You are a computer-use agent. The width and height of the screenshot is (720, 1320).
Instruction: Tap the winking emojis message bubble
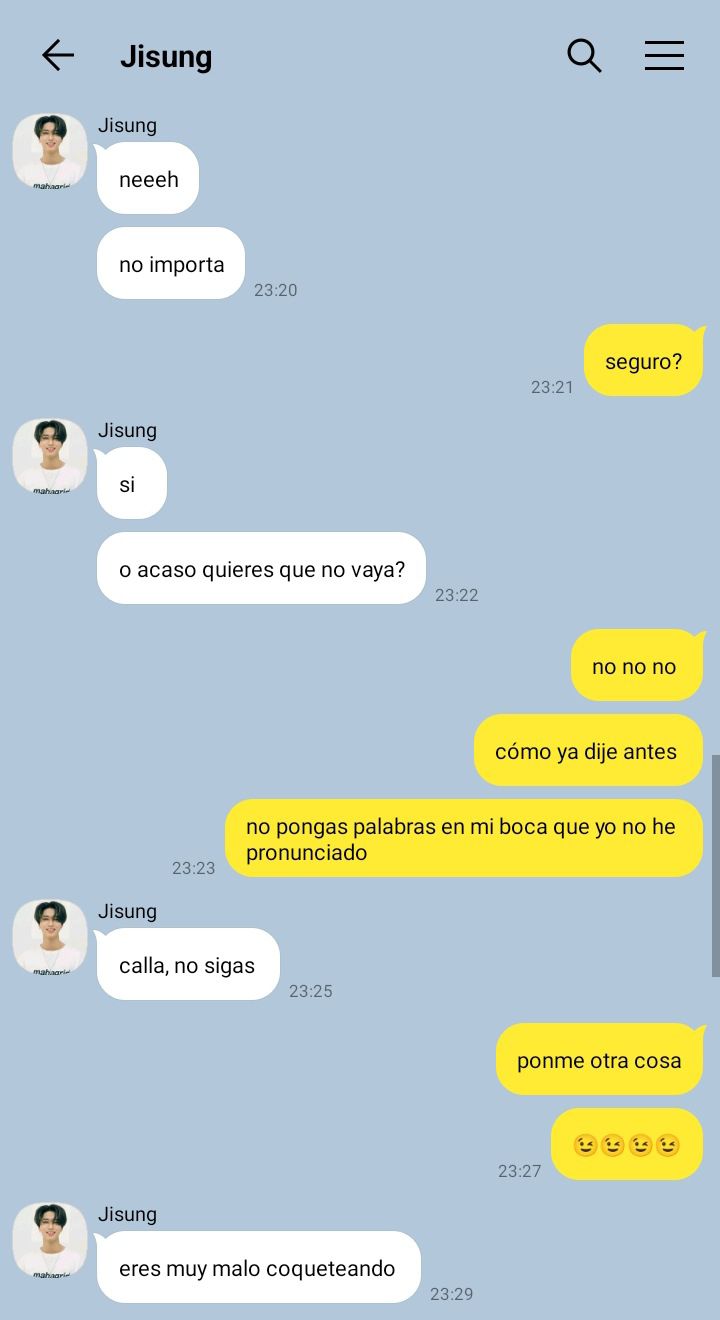(627, 1144)
